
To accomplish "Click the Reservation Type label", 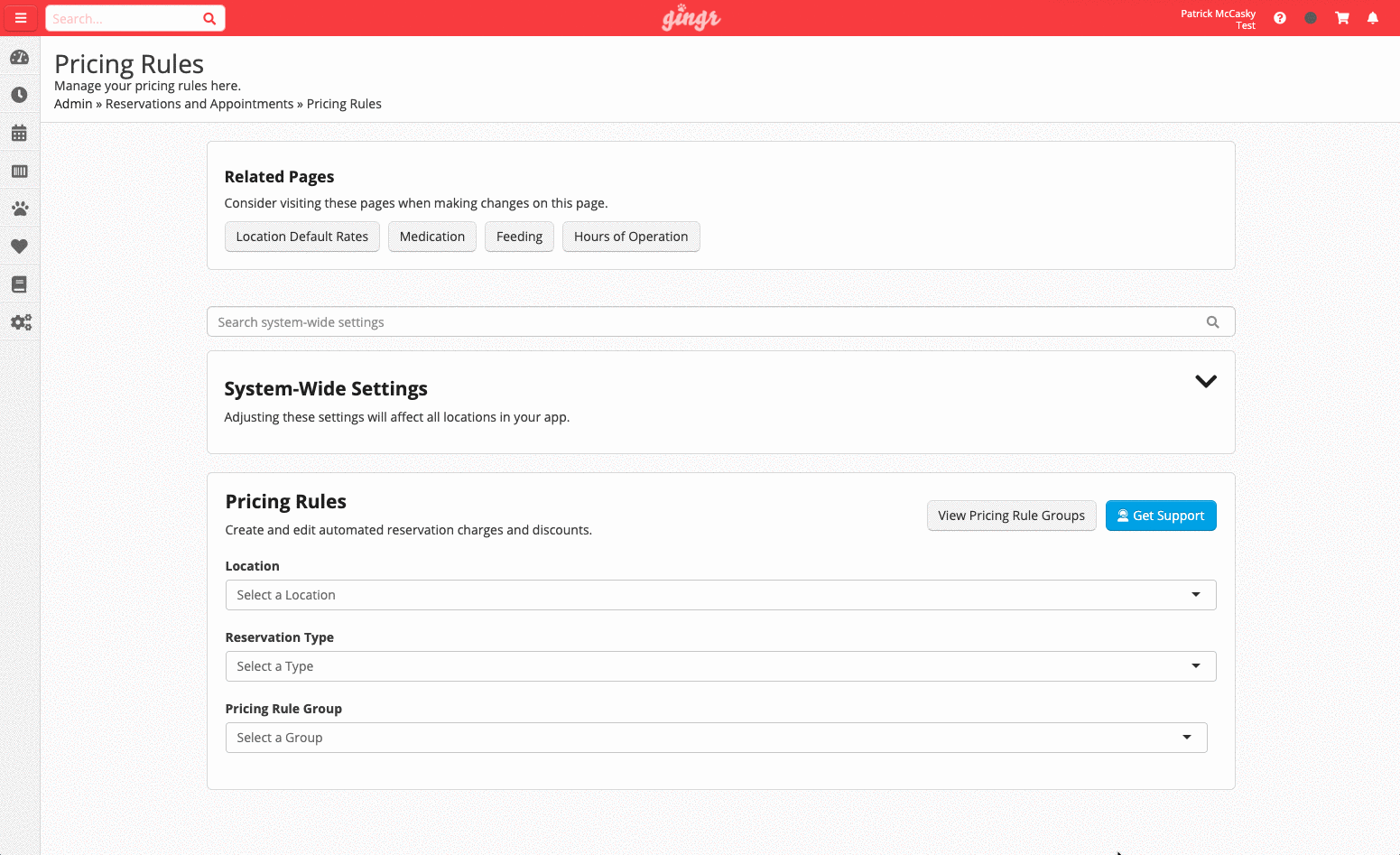I will (x=280, y=637).
